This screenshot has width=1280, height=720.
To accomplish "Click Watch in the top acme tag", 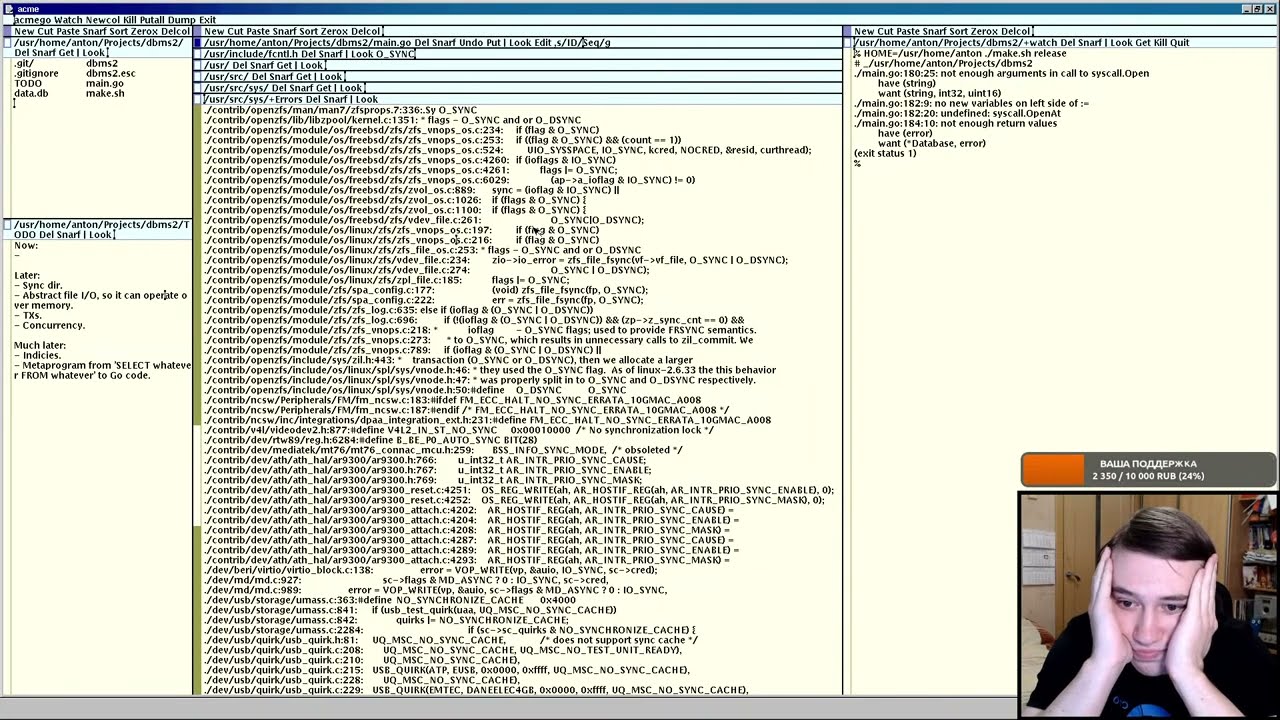I will tap(67, 20).
